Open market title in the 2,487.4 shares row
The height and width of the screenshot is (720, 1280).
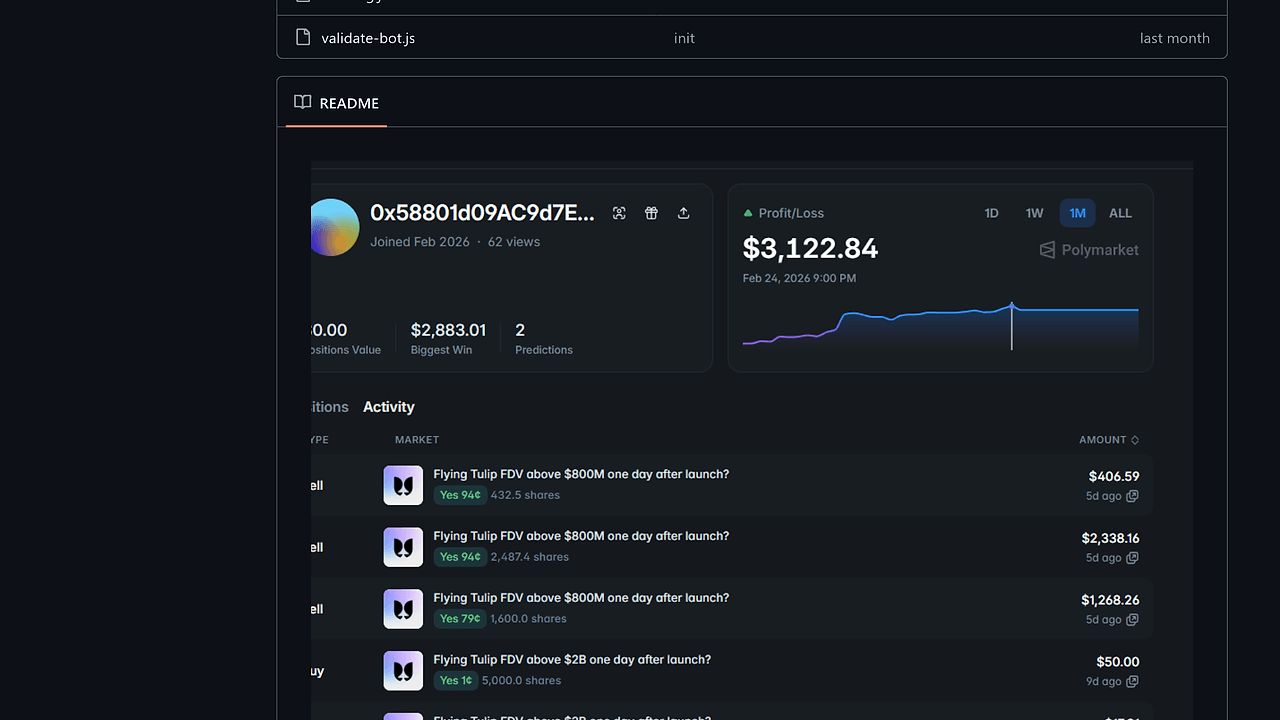point(581,536)
